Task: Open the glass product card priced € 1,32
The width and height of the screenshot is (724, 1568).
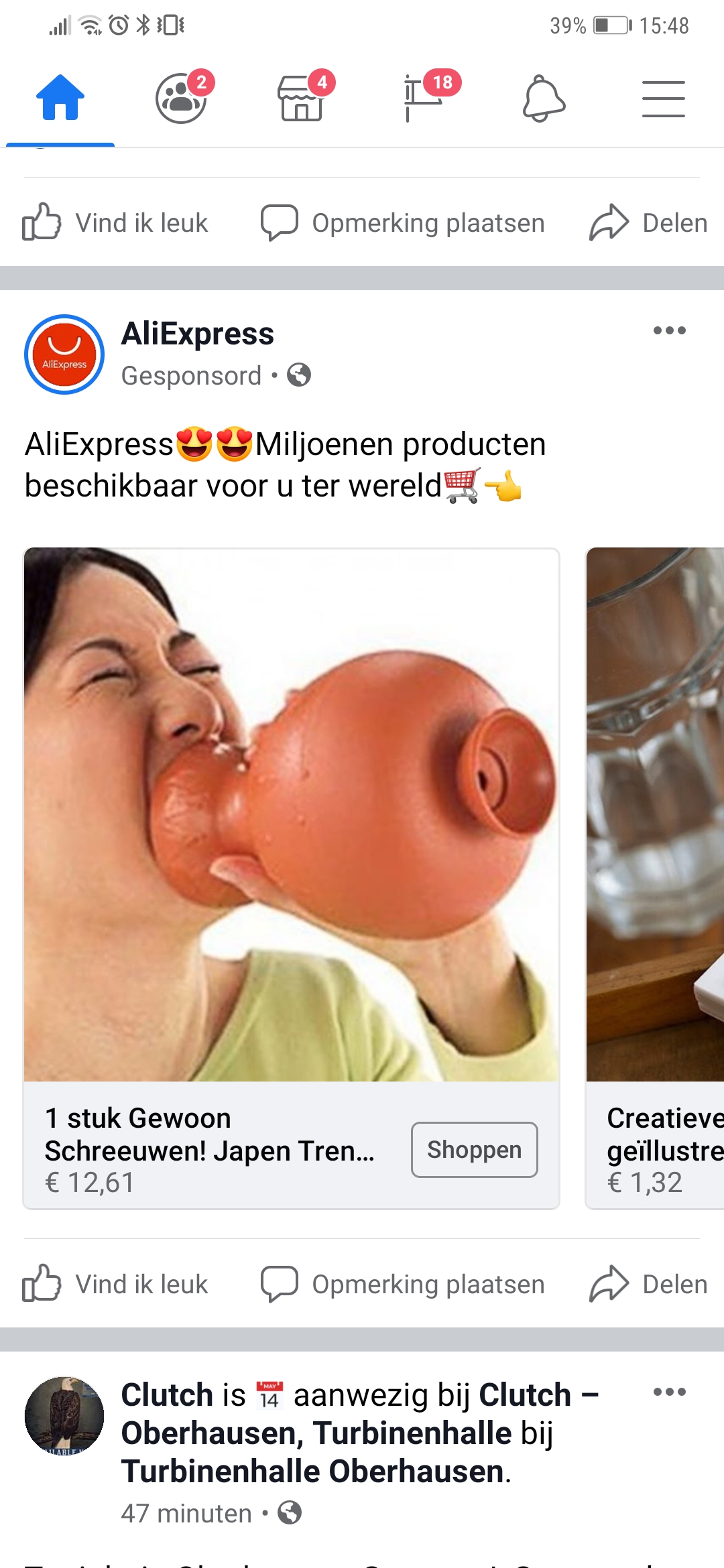Action: click(655, 878)
